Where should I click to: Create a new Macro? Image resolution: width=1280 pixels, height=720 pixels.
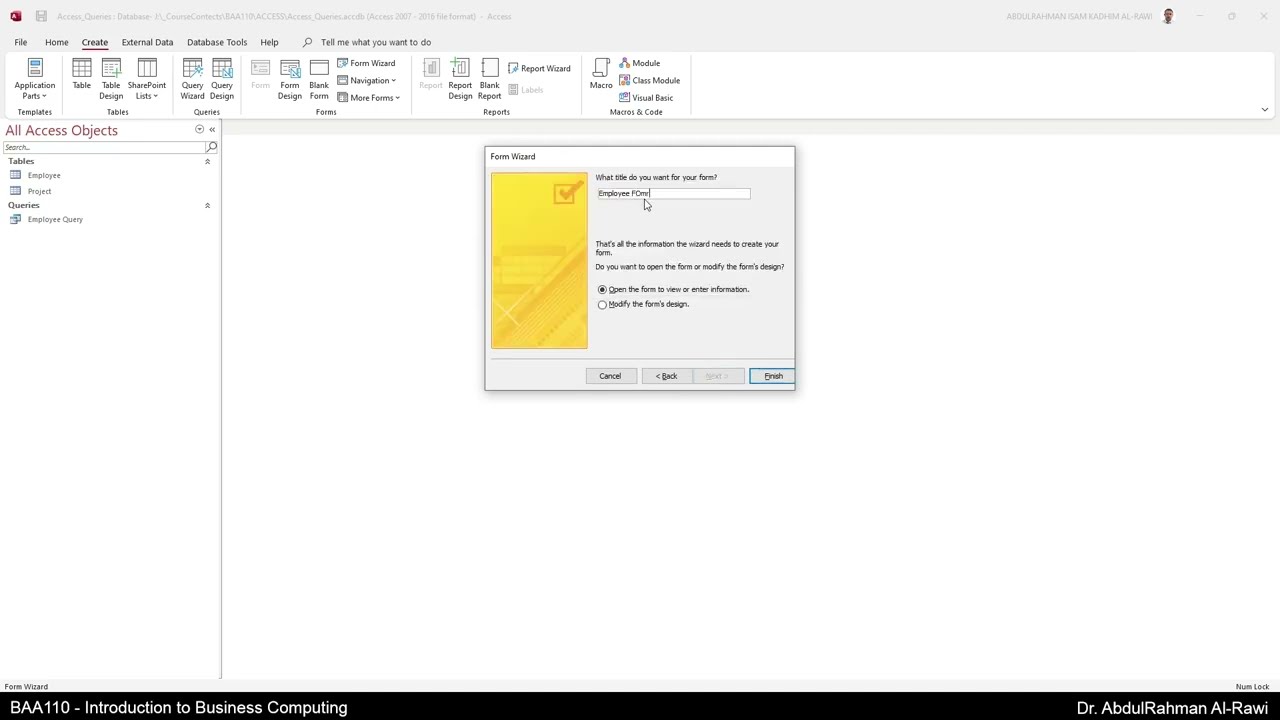601,74
